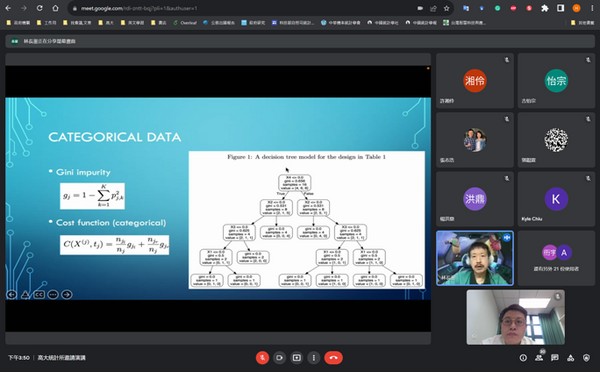Select the Kyle Chiu participant tile
This screenshot has height=372, width=600.
pos(556,199)
